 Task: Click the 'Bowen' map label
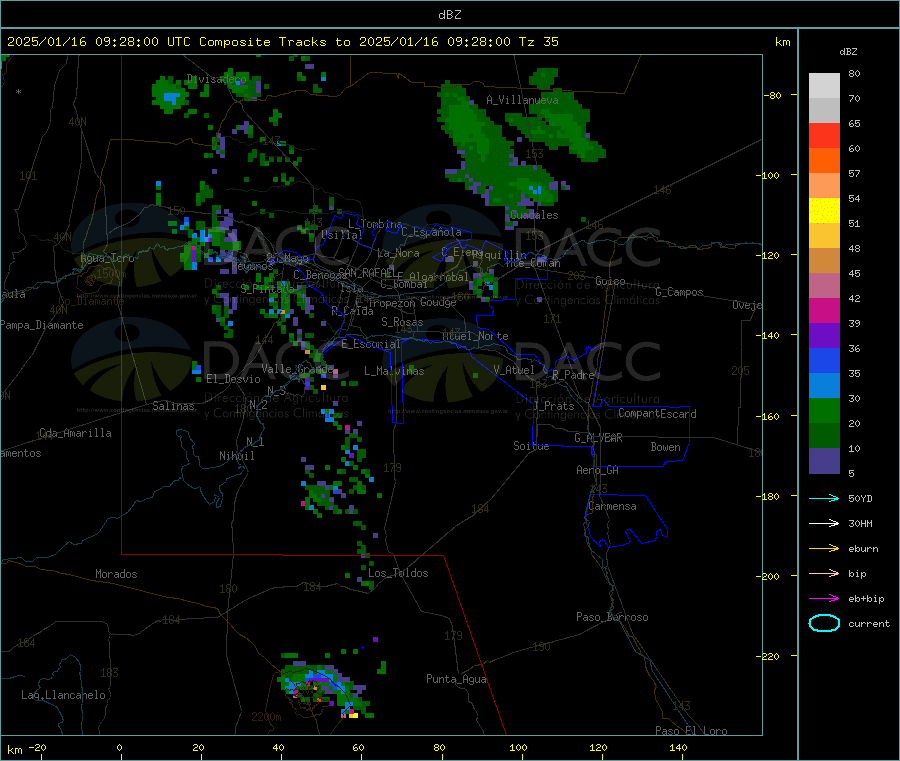coord(665,447)
